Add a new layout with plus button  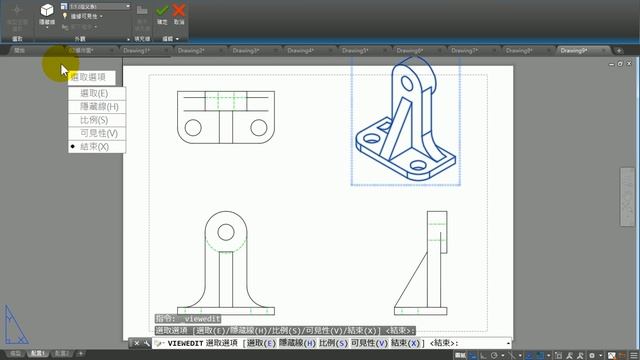(x=80, y=353)
